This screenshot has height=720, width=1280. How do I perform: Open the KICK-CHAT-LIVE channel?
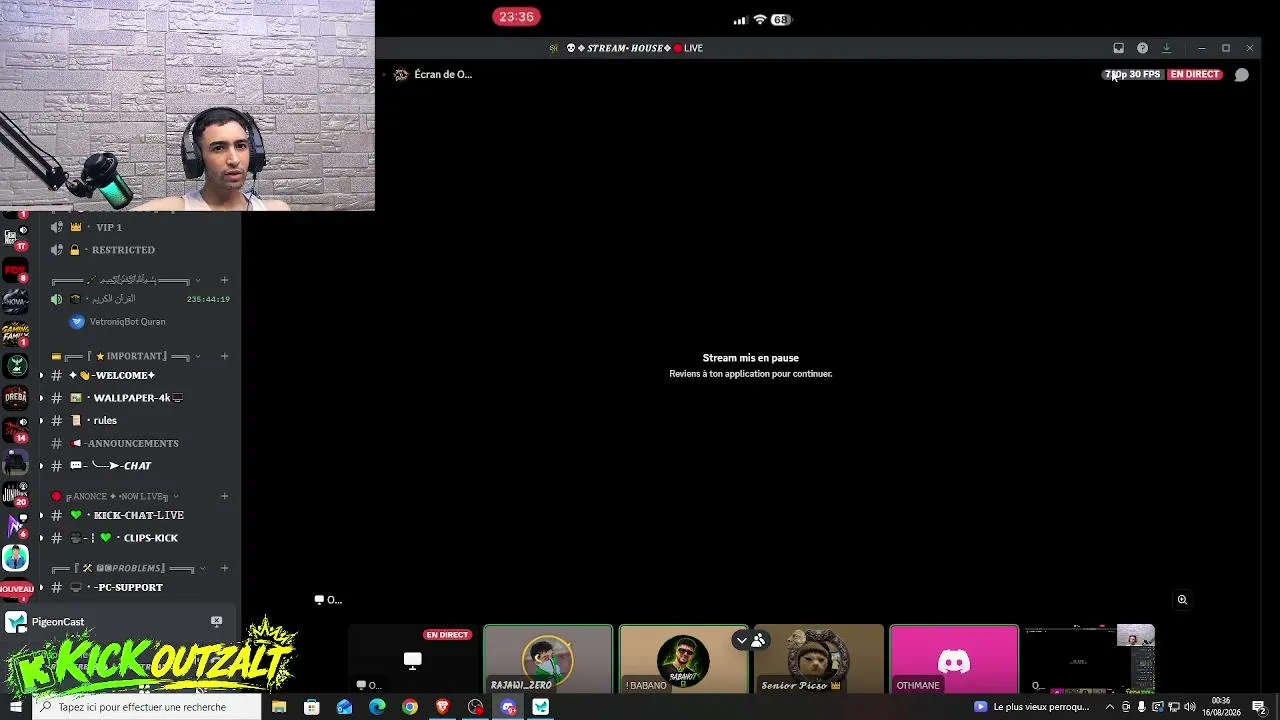(140, 515)
